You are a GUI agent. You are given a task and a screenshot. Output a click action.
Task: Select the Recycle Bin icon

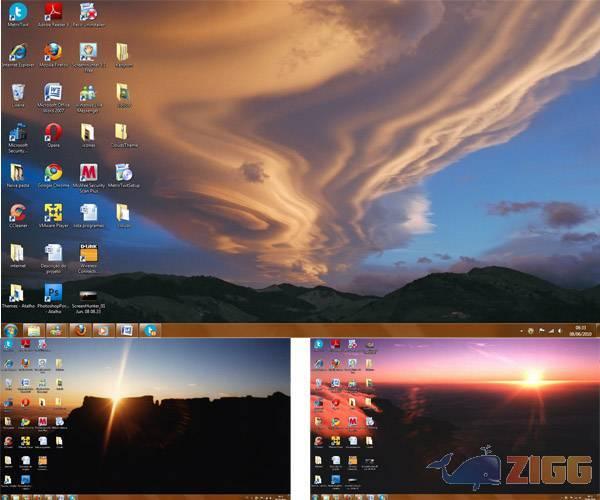tap(17, 92)
